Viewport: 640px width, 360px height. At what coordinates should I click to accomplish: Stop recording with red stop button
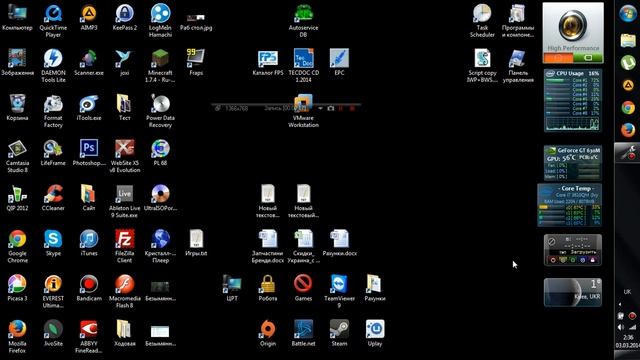pyautogui.click(x=352, y=109)
